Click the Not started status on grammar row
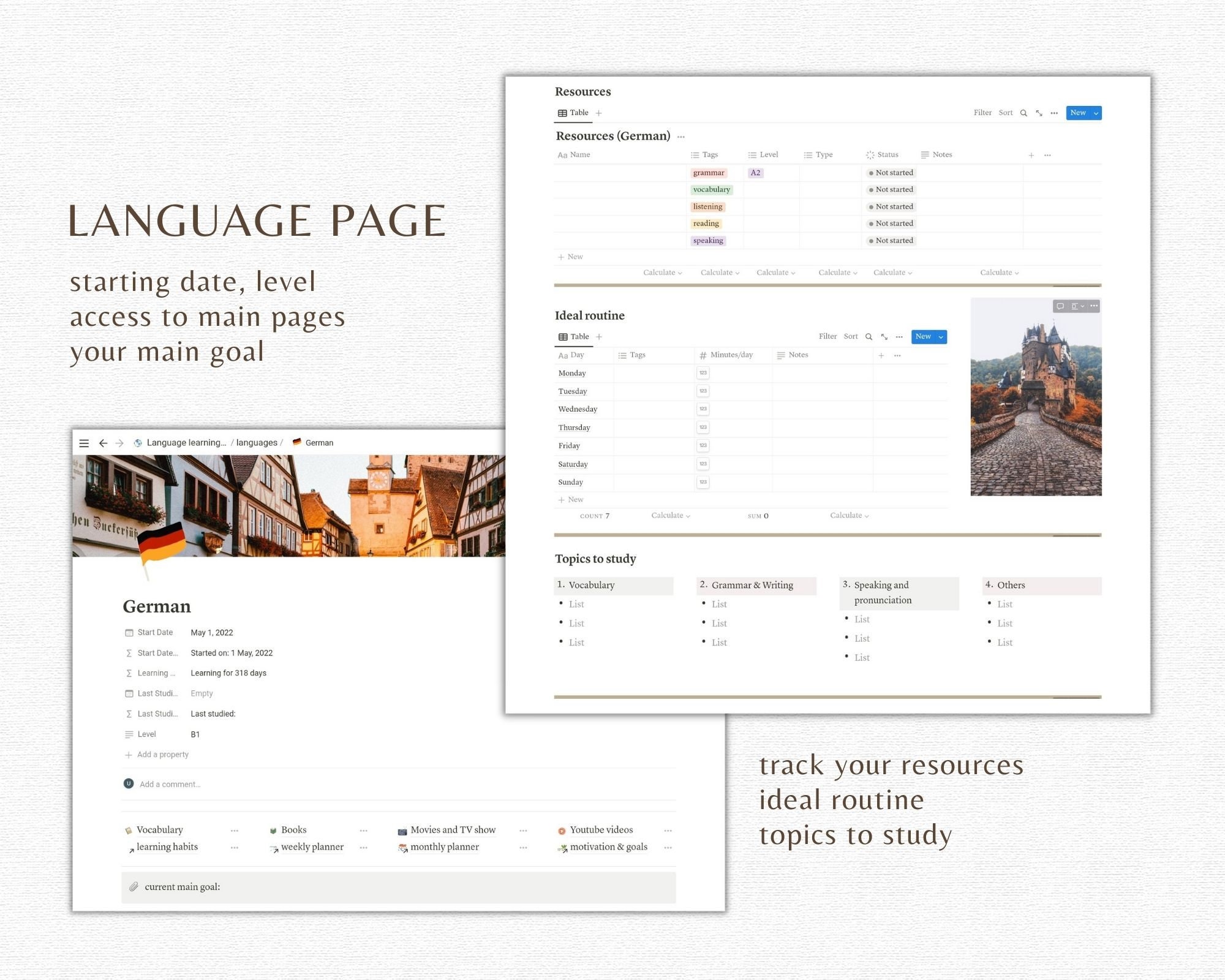 (x=890, y=172)
